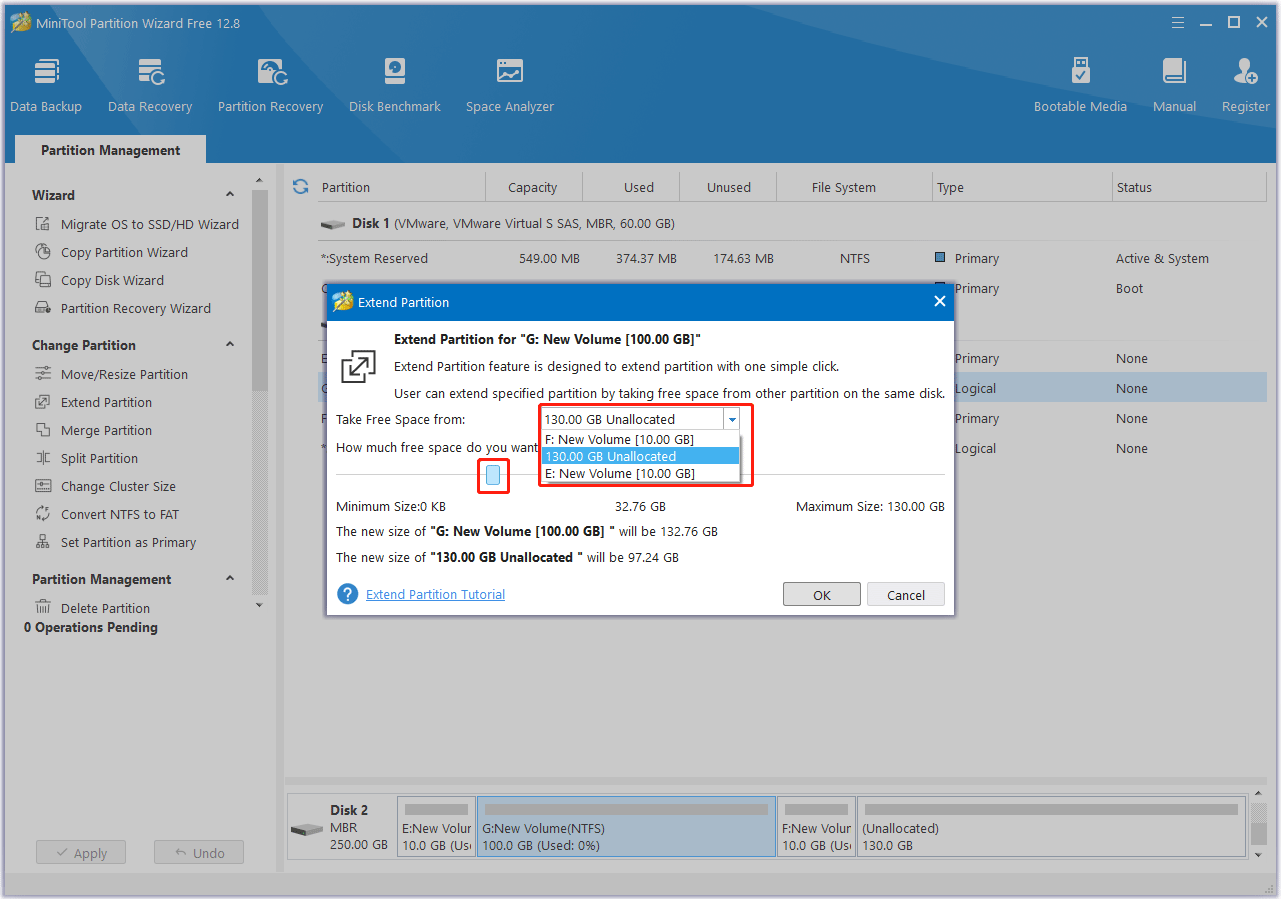Click the Type column header
The height and width of the screenshot is (899, 1281).
pos(1022,187)
